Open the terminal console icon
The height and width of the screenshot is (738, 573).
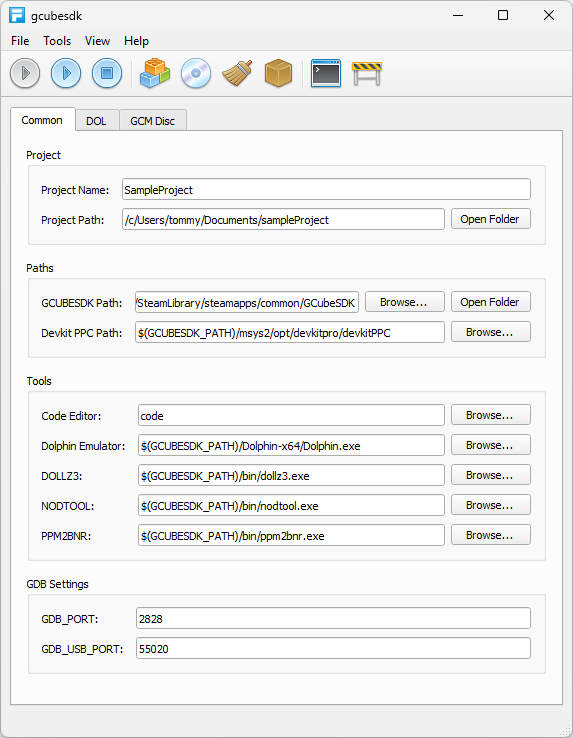pos(326,73)
